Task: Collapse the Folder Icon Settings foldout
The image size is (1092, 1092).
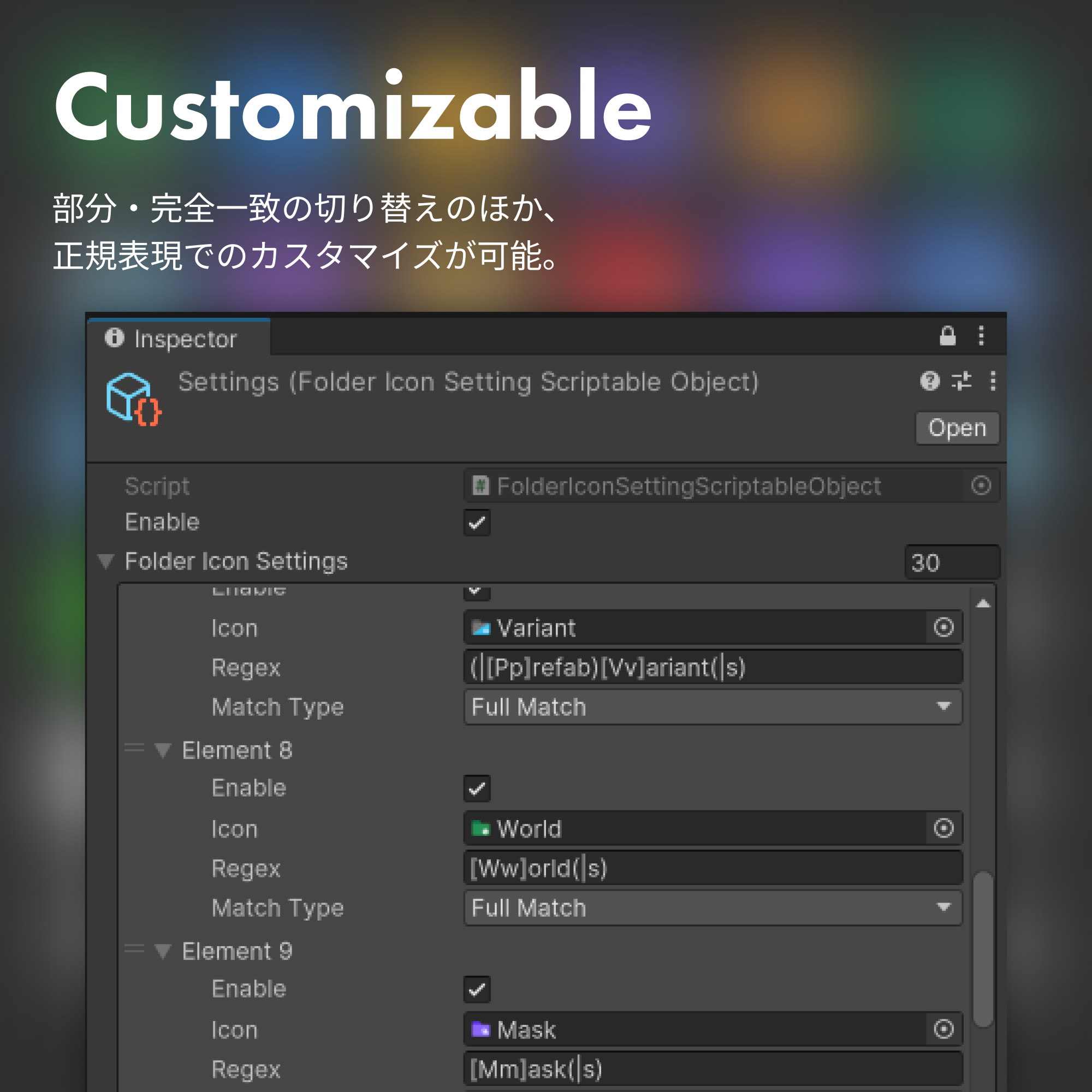Action: click(x=105, y=561)
